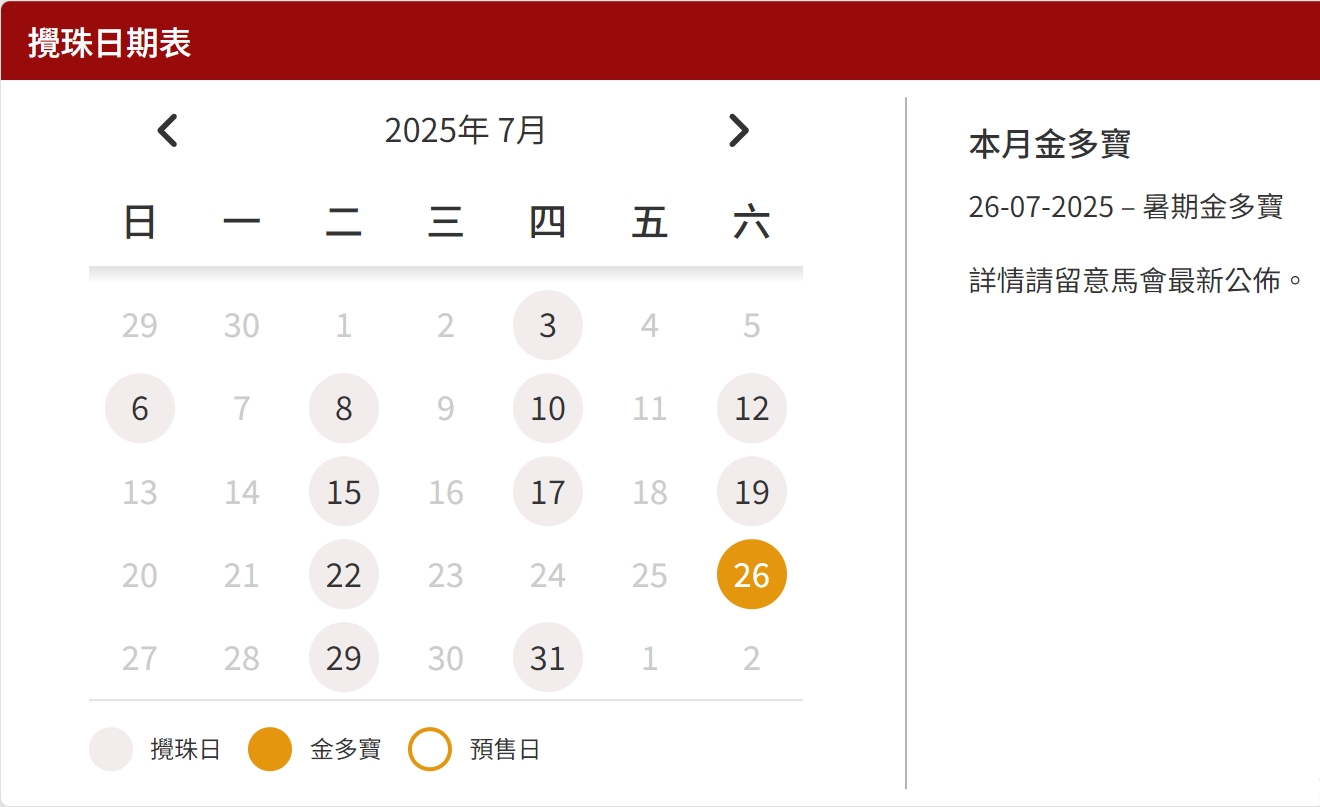The image size is (1320, 807).
Task: Select draw date July 17
Action: click(x=548, y=492)
